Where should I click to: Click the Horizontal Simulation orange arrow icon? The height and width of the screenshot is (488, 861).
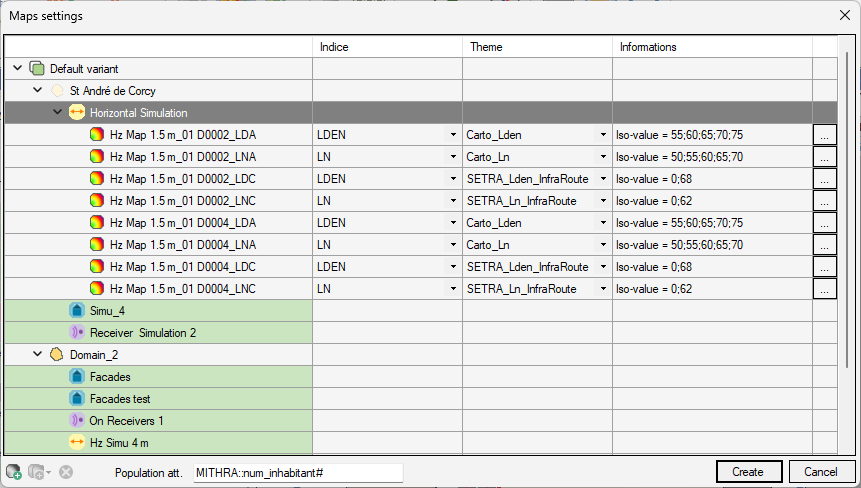coord(77,113)
